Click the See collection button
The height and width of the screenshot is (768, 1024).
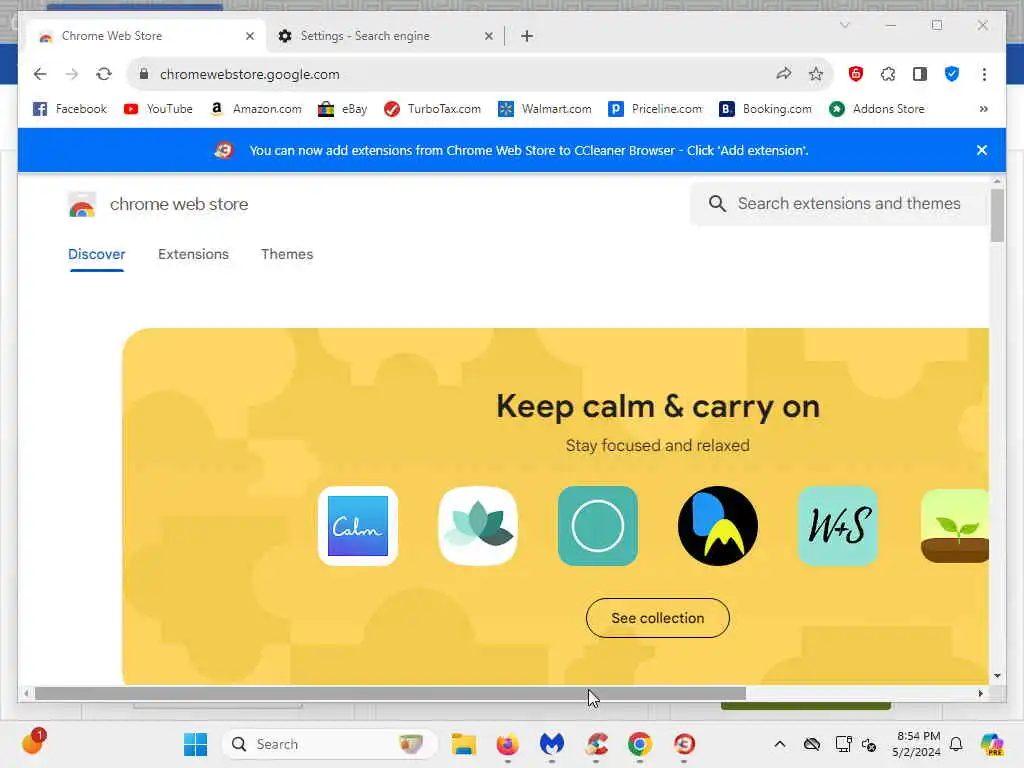(658, 618)
